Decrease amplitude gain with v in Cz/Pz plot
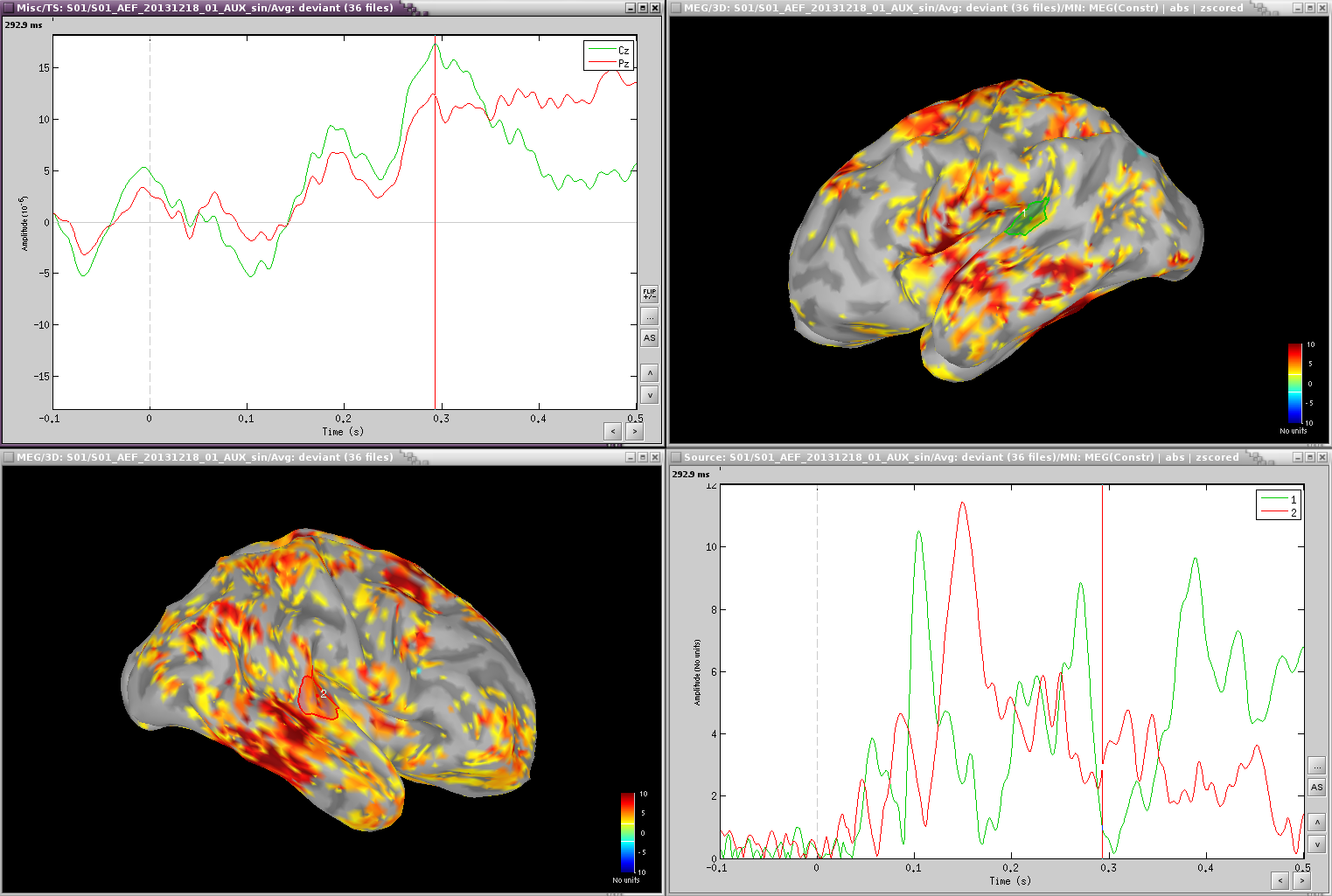1332x896 pixels. (x=649, y=395)
